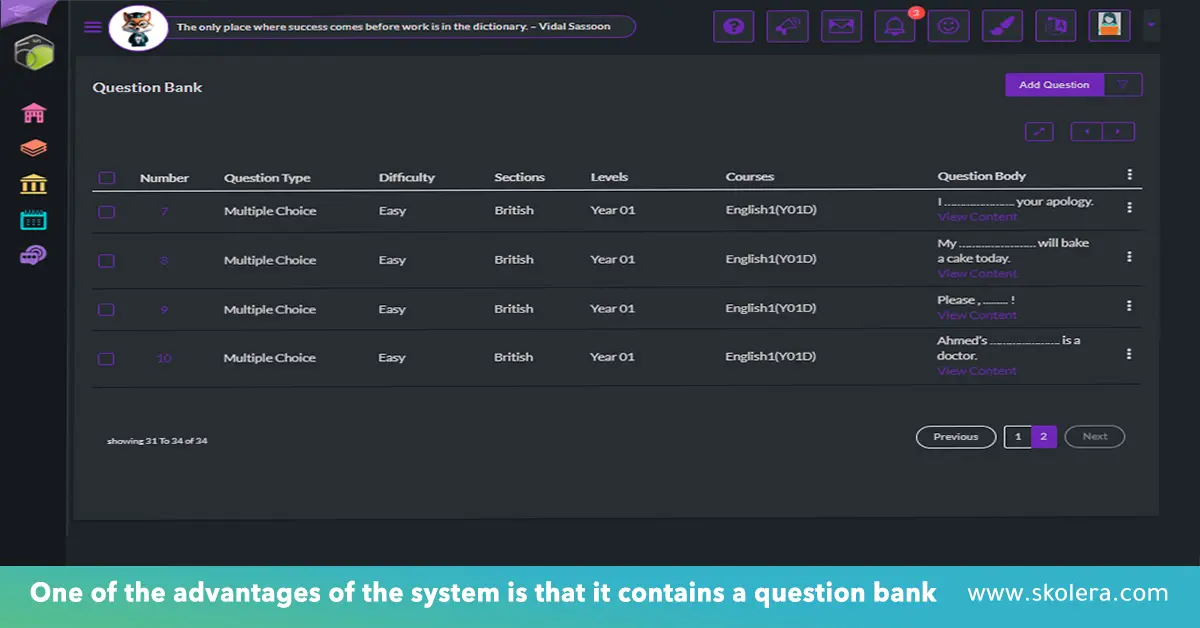Click the Add Question button

click(1054, 85)
